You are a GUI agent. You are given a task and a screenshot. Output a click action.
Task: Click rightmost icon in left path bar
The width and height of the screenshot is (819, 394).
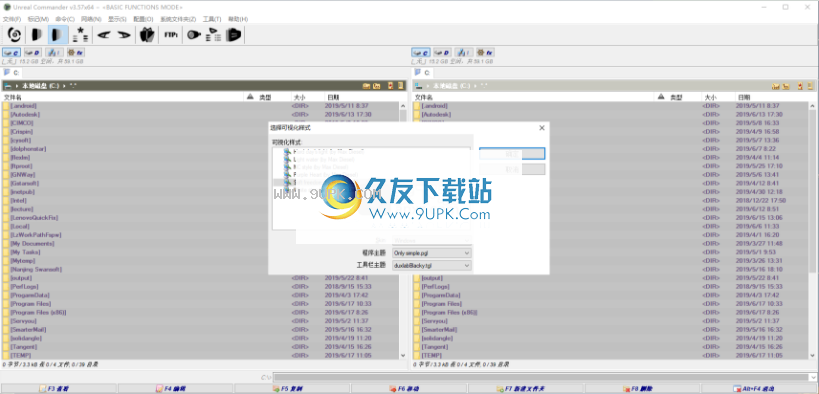pos(401,86)
